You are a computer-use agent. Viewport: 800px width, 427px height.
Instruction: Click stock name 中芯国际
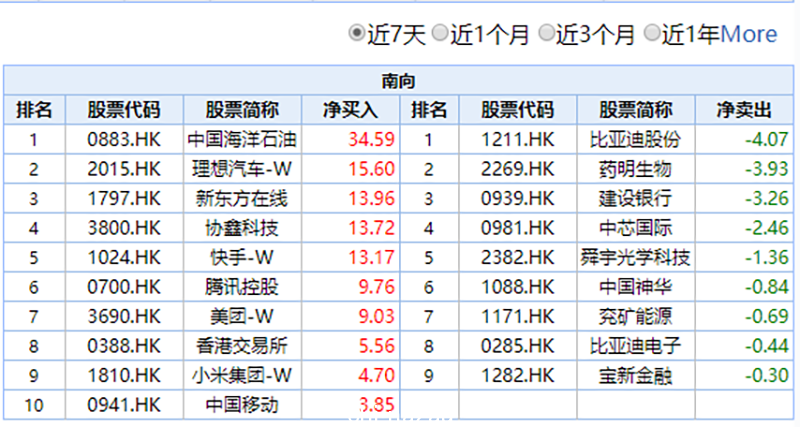tap(635, 228)
